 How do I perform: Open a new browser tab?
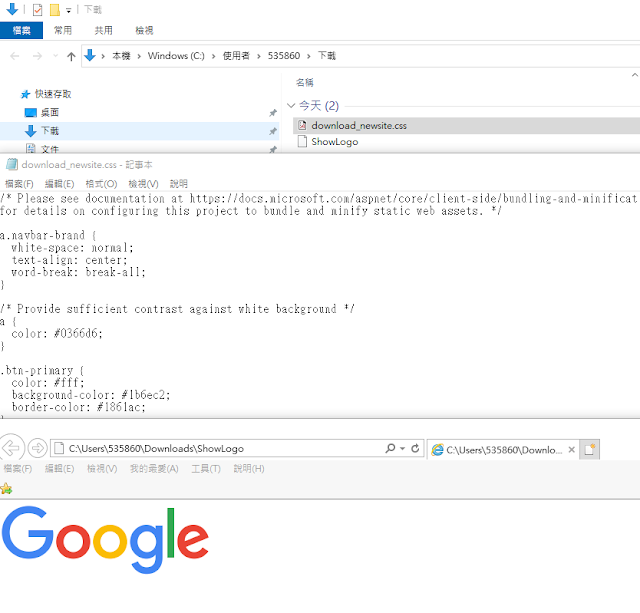click(590, 449)
